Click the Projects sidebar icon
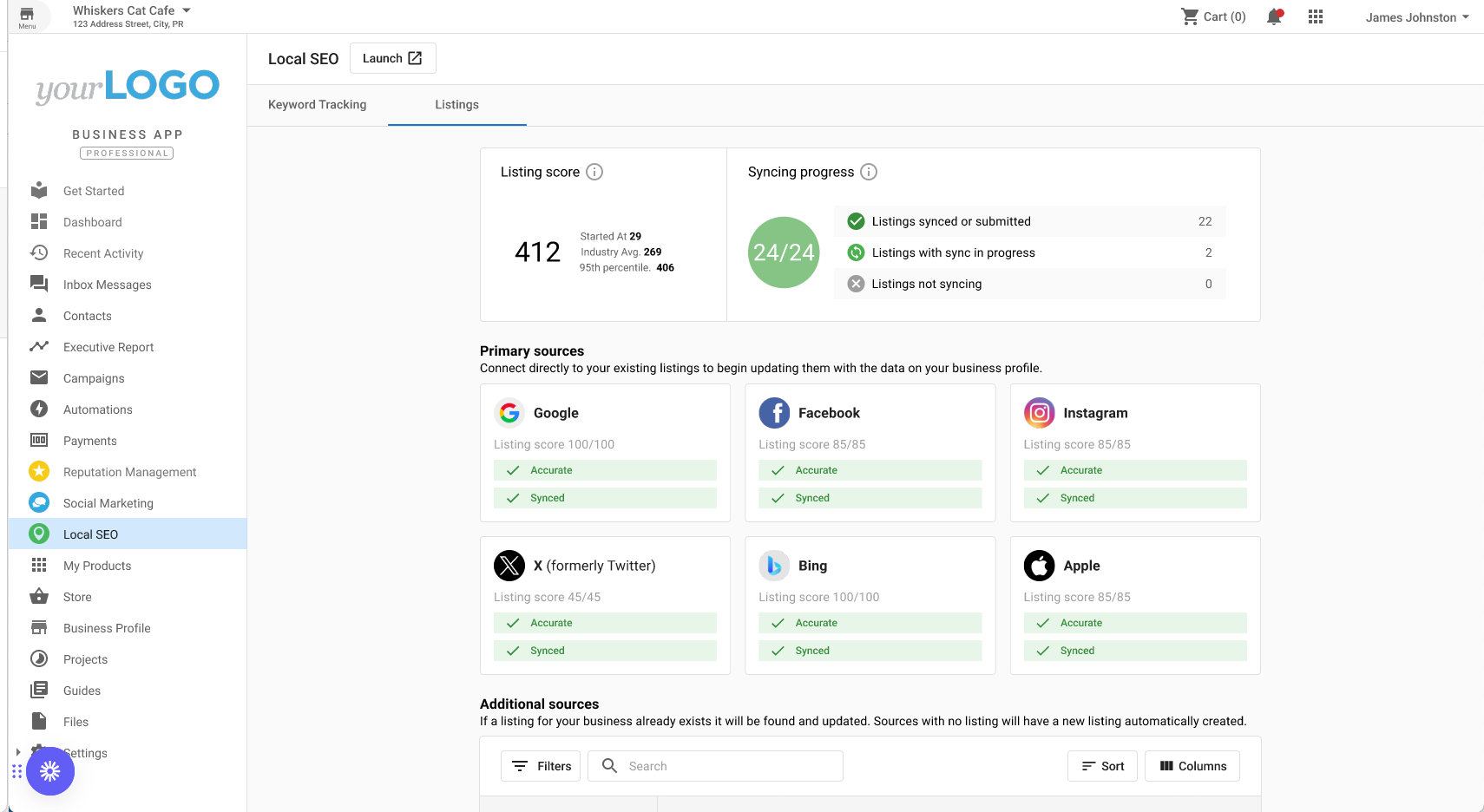This screenshot has width=1484, height=812. click(39, 658)
